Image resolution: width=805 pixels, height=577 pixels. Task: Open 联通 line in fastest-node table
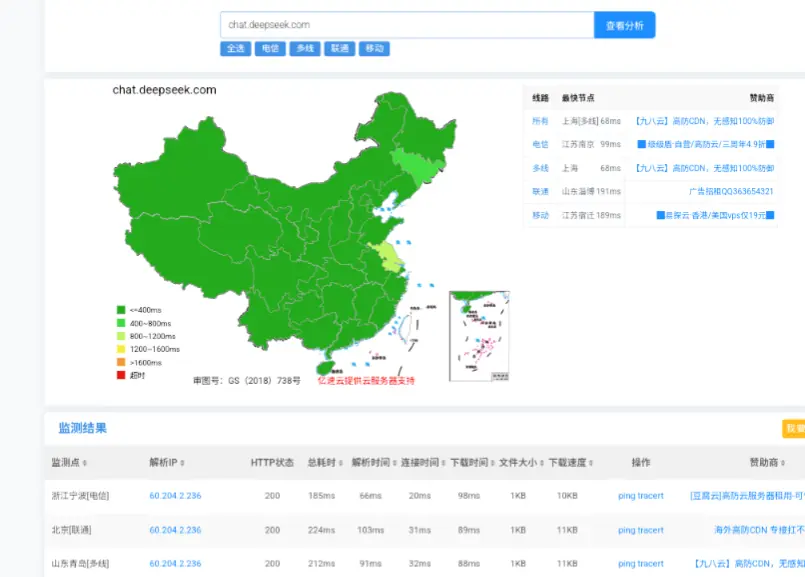point(540,191)
